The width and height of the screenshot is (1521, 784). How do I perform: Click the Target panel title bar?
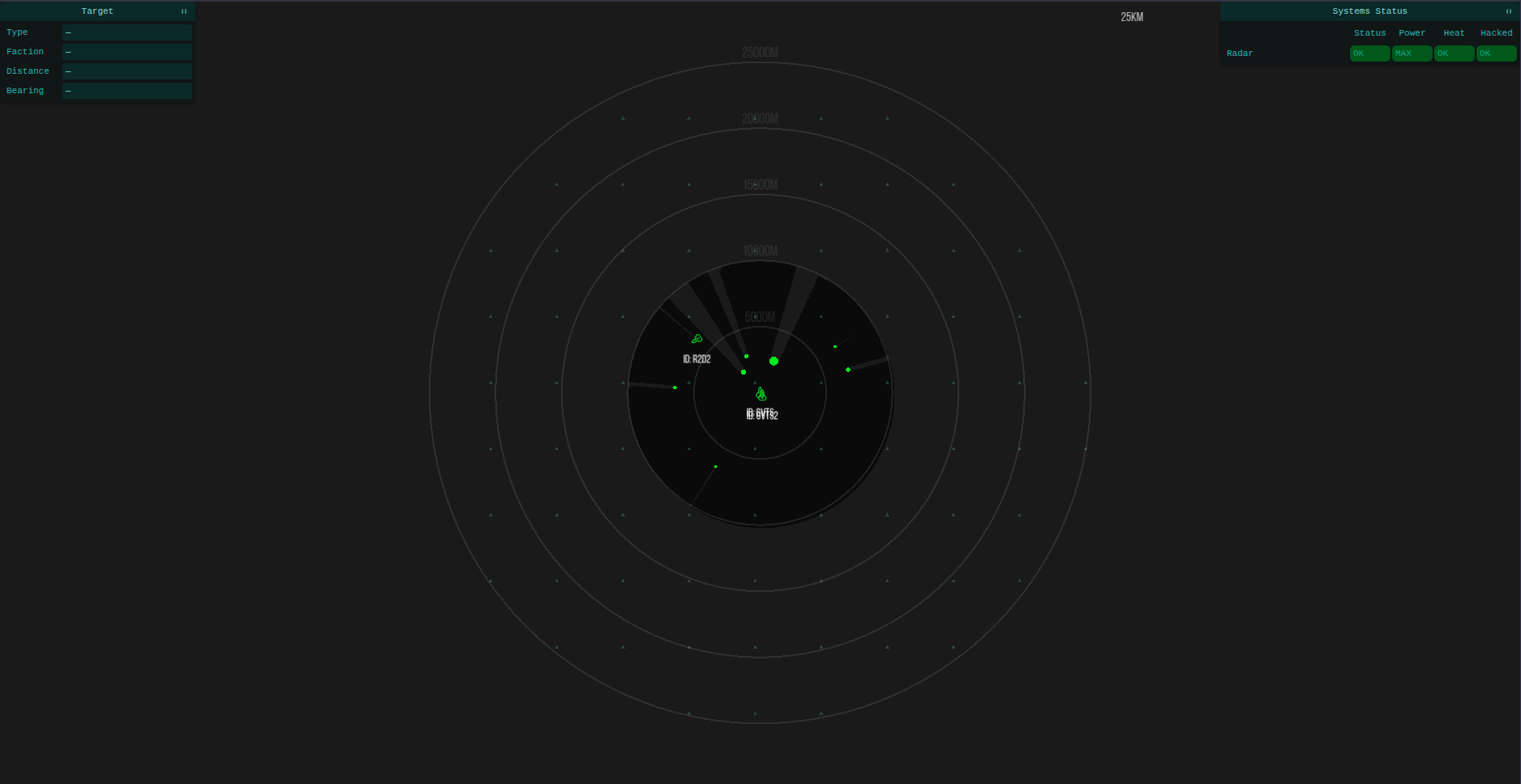(x=96, y=11)
